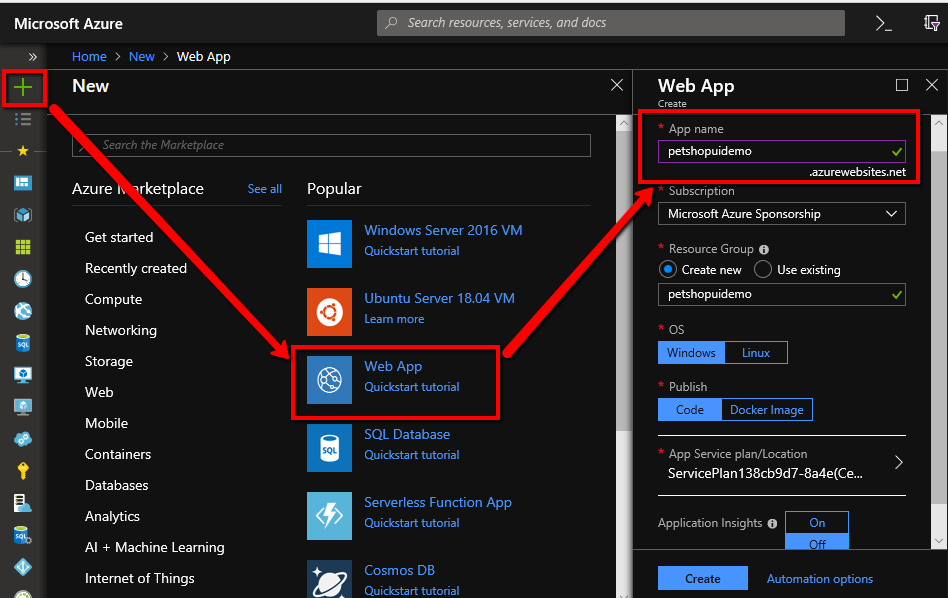Open Automation options link
Viewport: 948px width, 598px height.
point(820,579)
